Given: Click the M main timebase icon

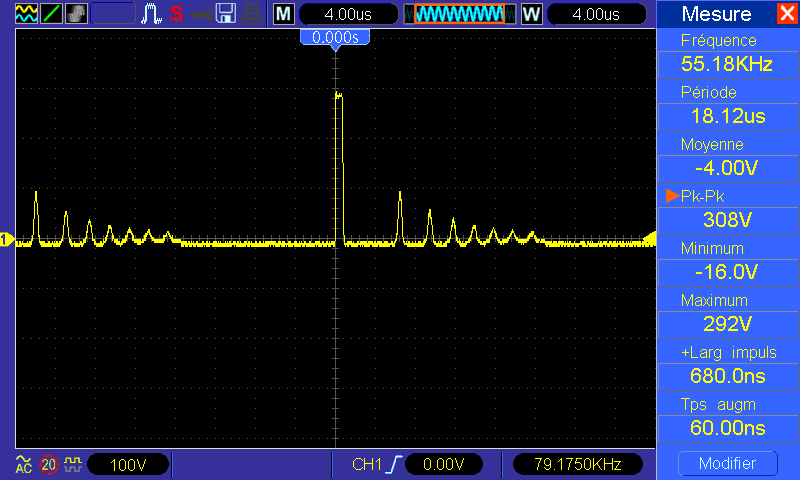Looking at the screenshot, I should pos(284,14).
